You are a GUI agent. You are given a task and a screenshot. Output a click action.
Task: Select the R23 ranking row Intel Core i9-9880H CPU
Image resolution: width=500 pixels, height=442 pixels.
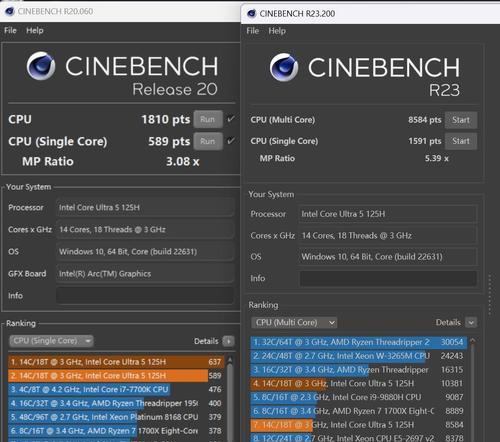click(x=358, y=397)
